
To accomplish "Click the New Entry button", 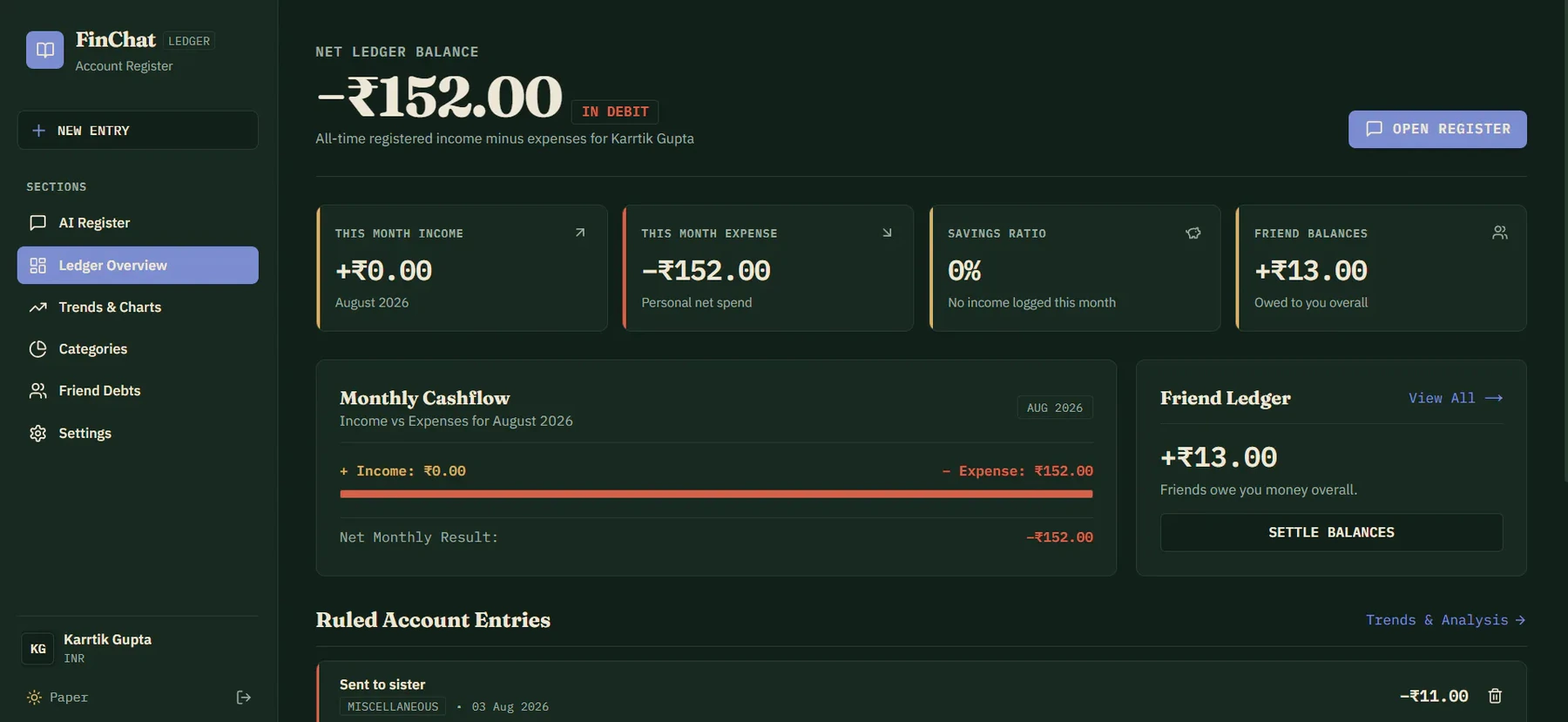I will click(x=138, y=130).
